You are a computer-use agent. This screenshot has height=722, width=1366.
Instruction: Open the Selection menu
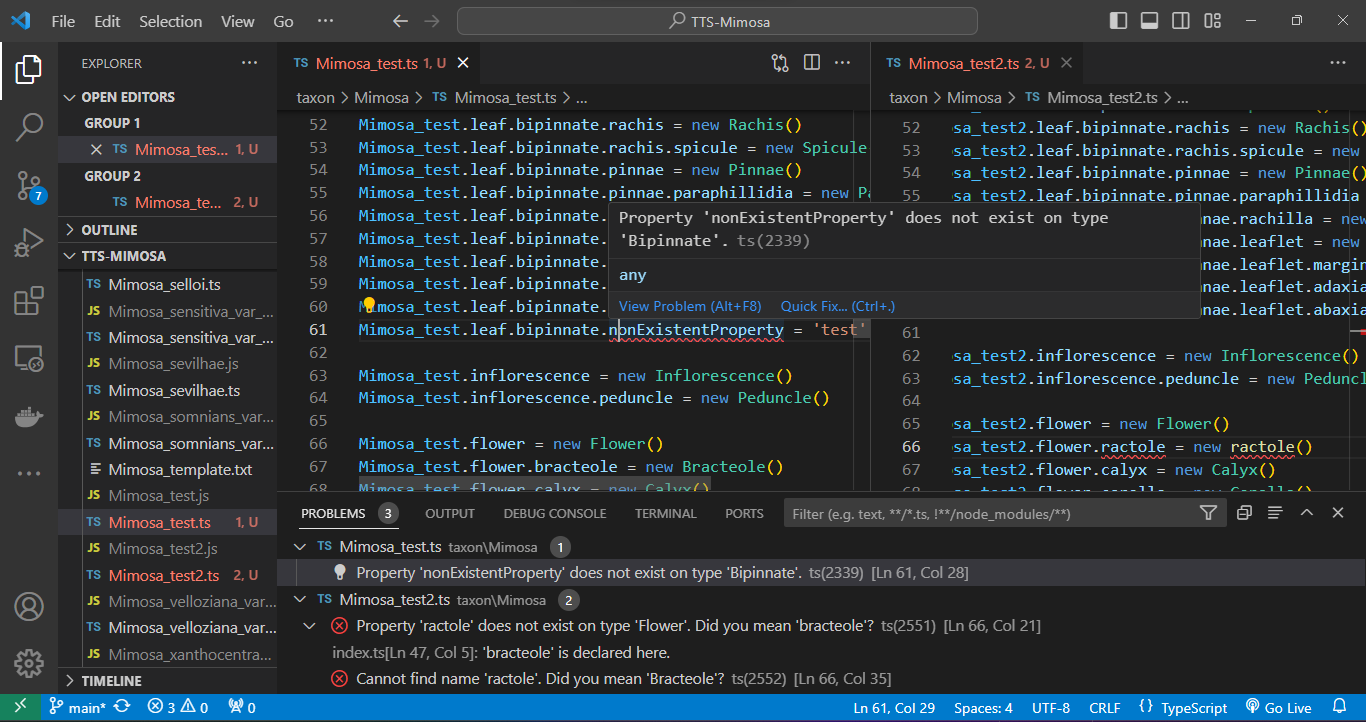[x=170, y=21]
